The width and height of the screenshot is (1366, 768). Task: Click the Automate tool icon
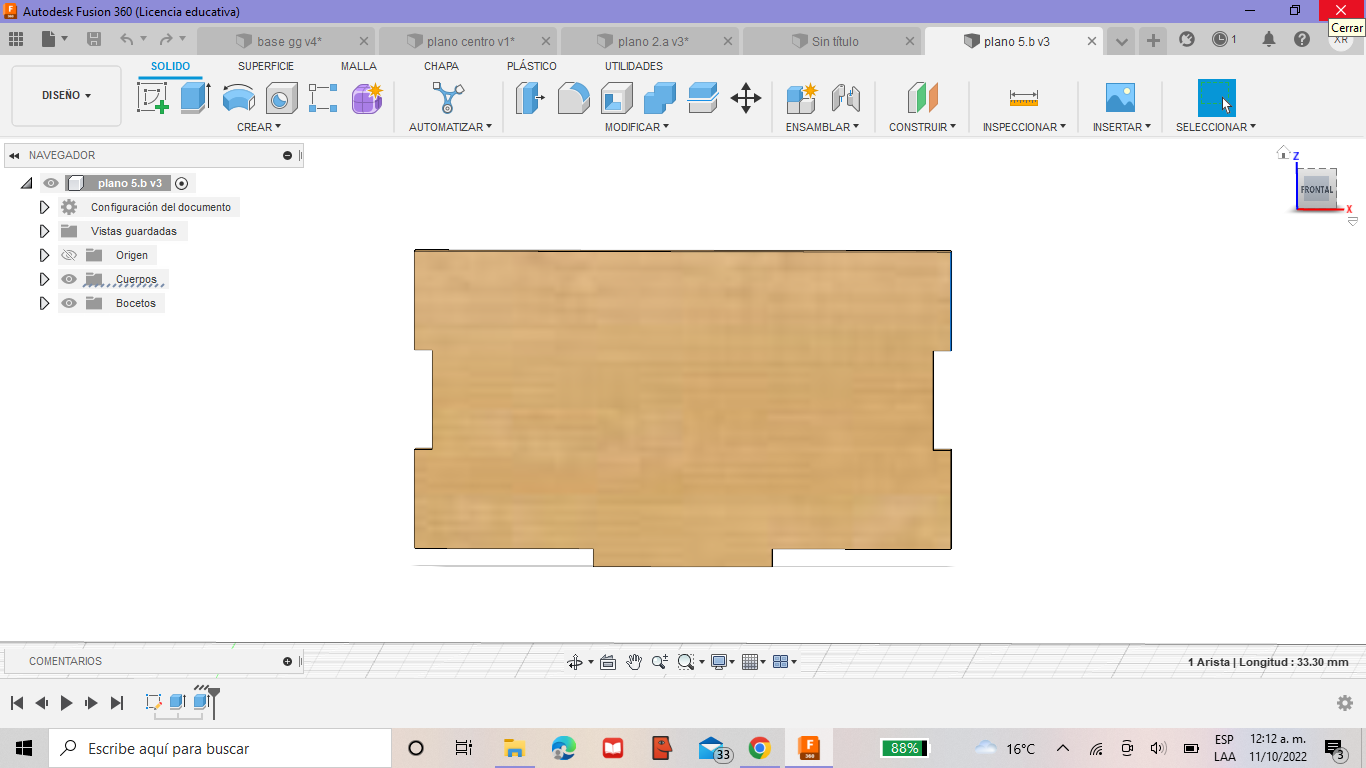coord(448,98)
